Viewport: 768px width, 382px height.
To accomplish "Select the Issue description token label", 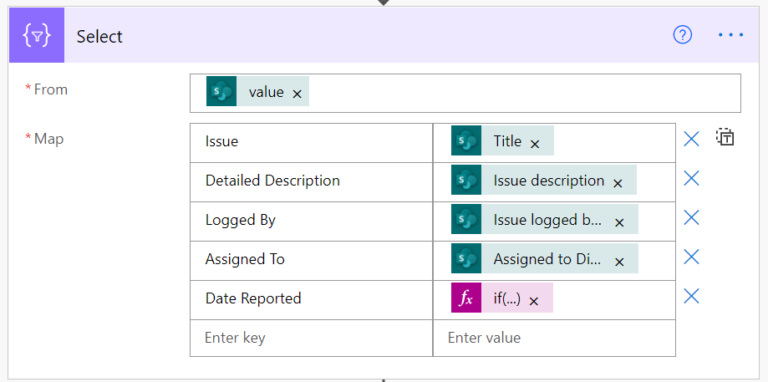I will (x=549, y=181).
